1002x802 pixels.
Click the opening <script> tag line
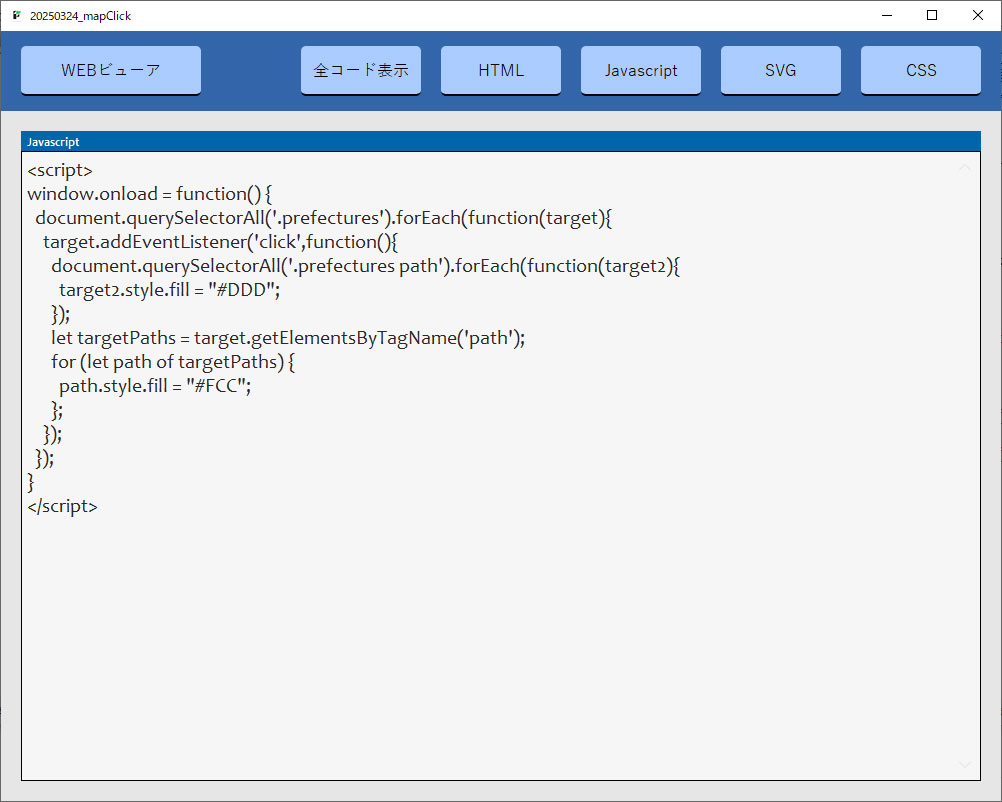click(60, 170)
